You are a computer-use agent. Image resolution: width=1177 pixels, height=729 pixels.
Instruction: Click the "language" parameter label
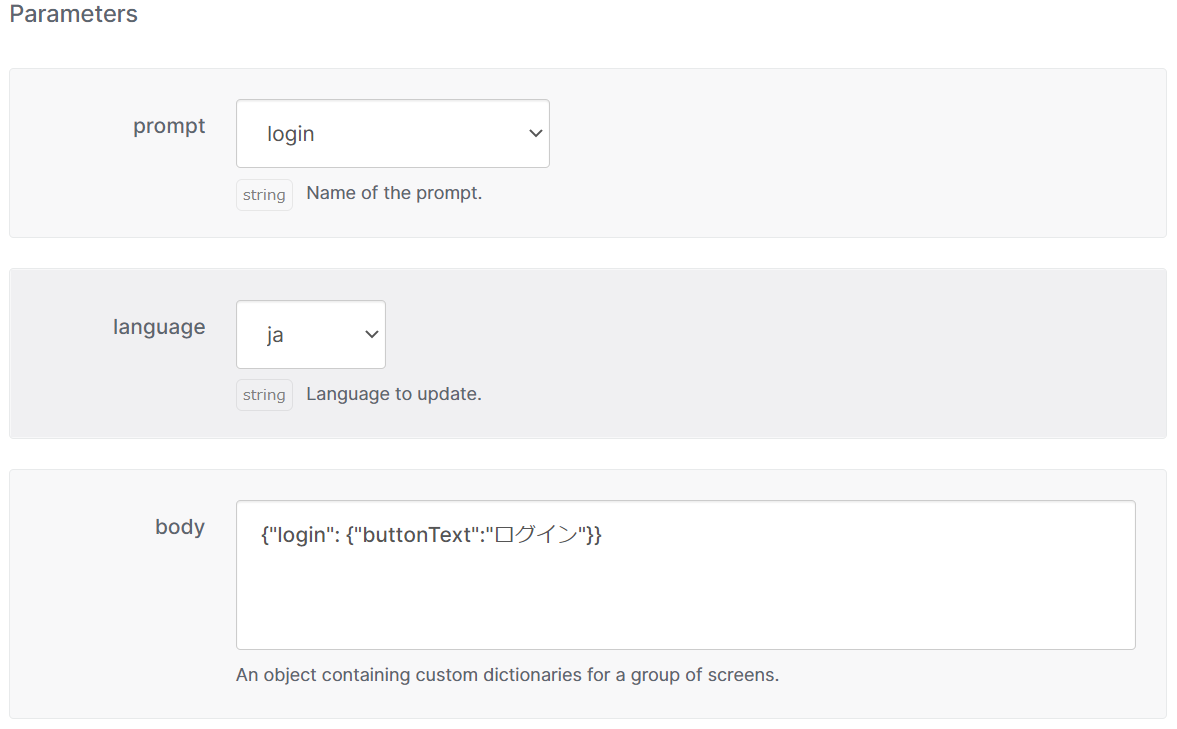159,327
